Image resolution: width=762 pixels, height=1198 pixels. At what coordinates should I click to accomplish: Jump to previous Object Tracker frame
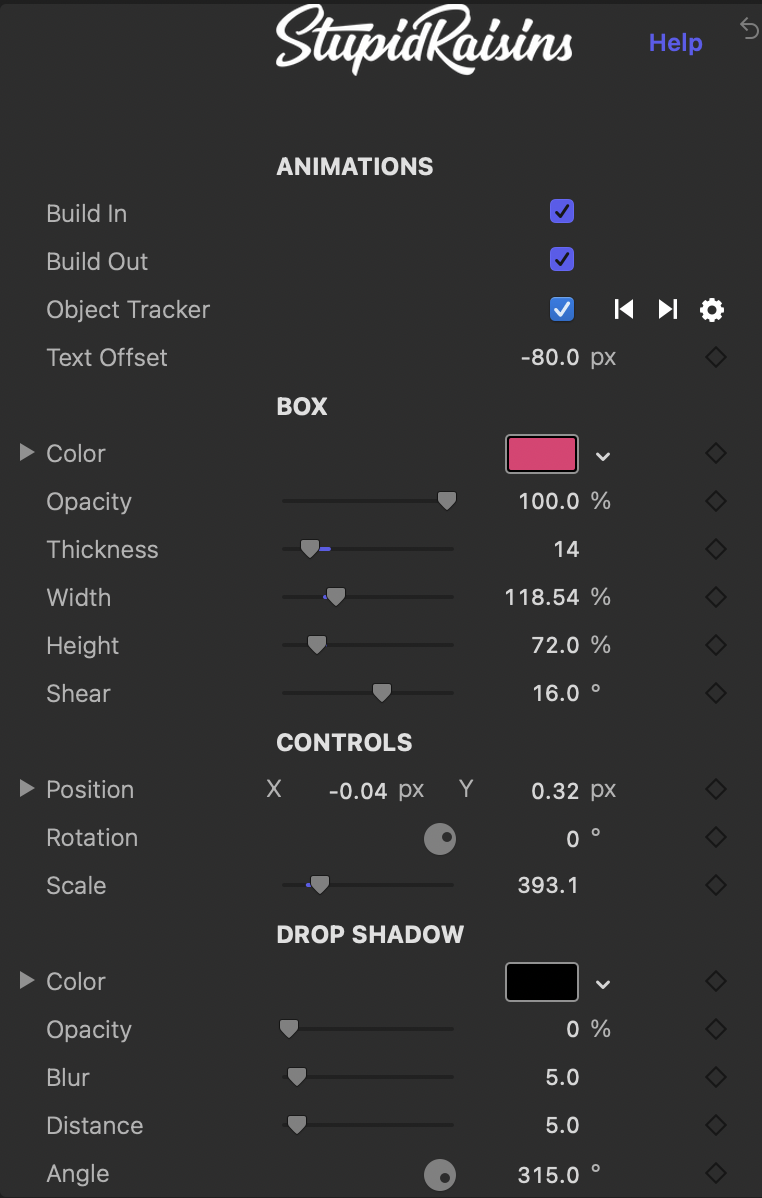click(624, 309)
